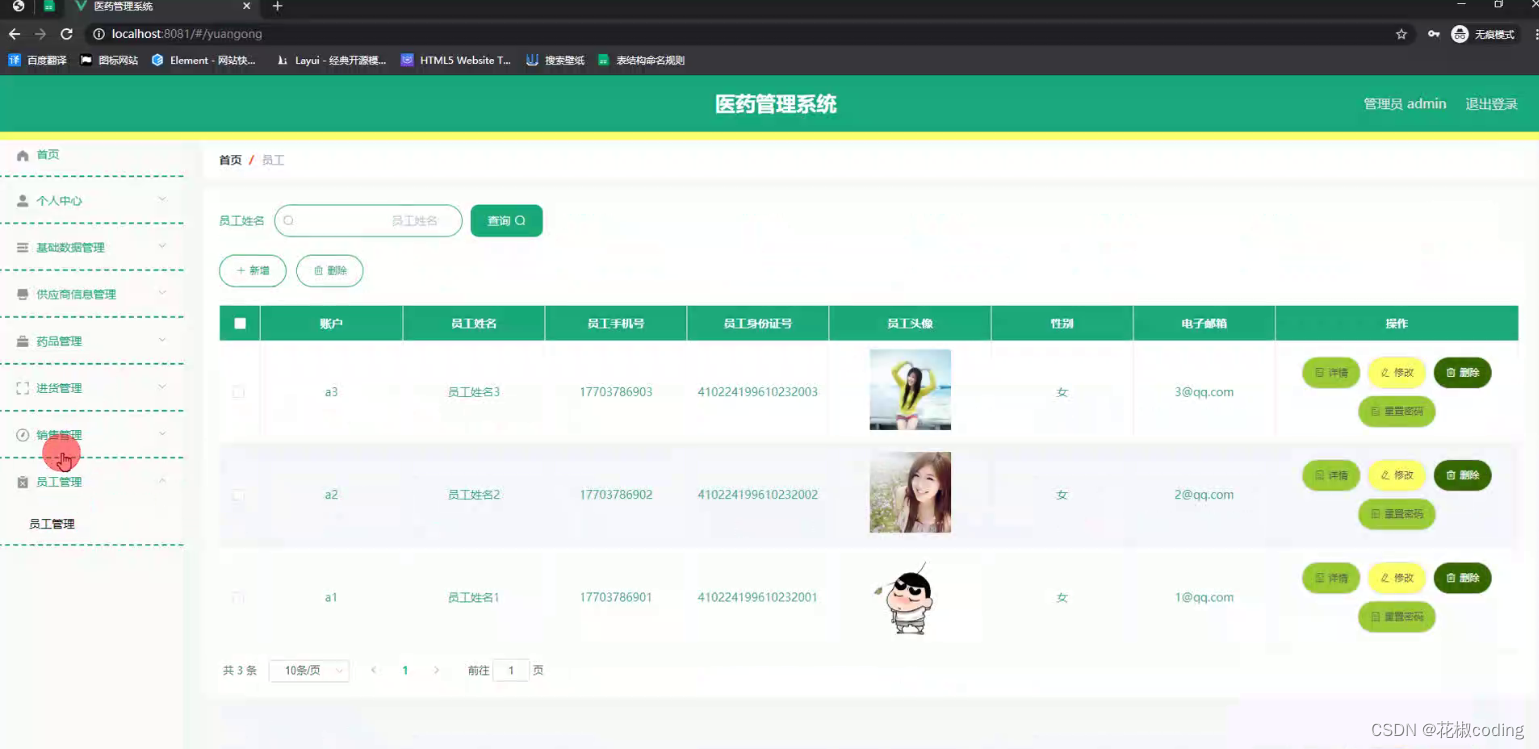Viewport: 1539px width, 749px height.
Task: Click employee a2's avatar thumbnail
Action: tap(909, 492)
